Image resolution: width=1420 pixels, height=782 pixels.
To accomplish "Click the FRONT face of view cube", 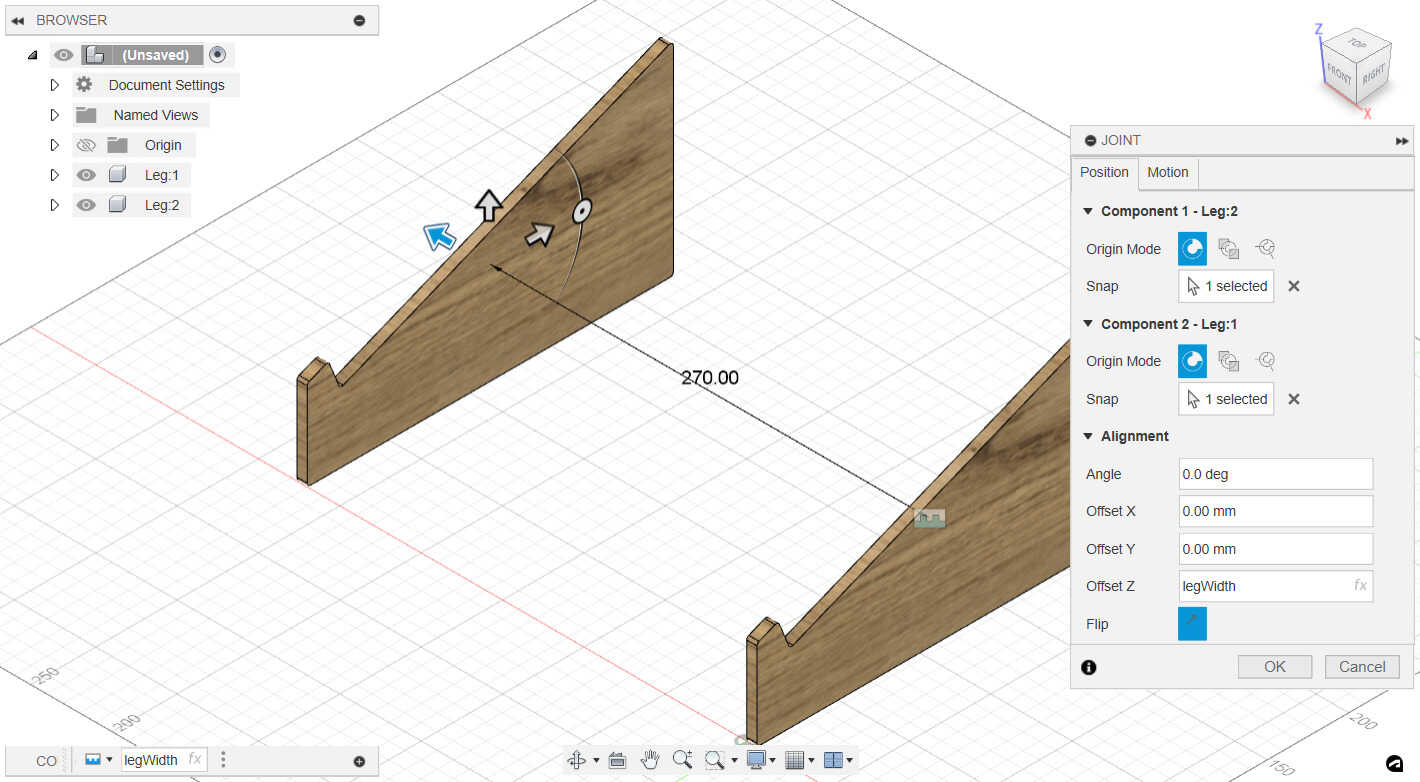I will [x=1339, y=73].
